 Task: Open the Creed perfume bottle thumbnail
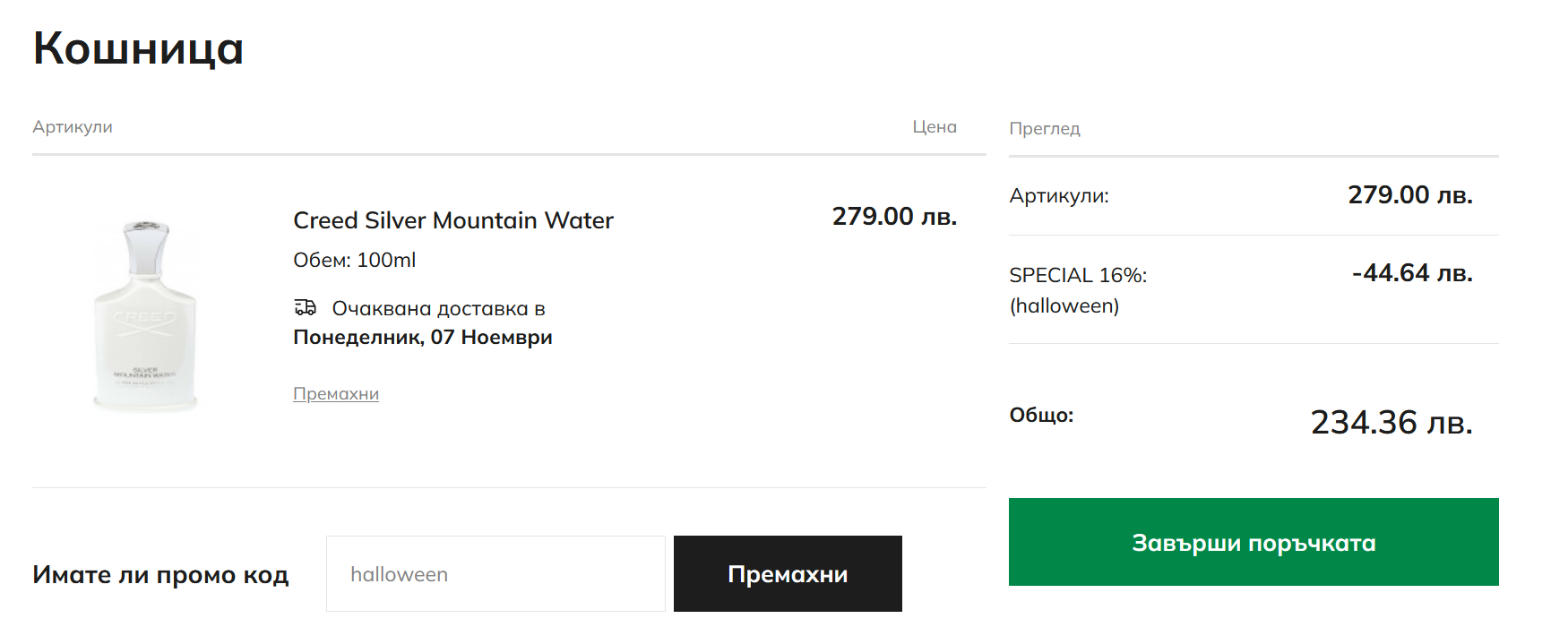tap(146, 315)
